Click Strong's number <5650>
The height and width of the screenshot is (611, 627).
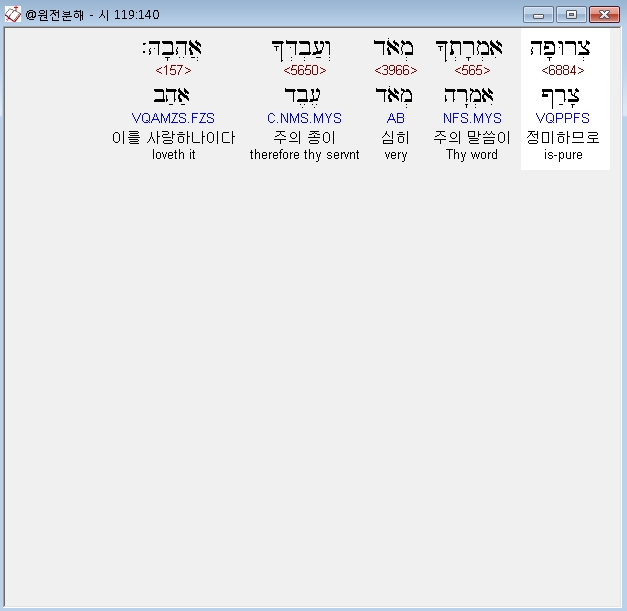pyautogui.click(x=305, y=70)
